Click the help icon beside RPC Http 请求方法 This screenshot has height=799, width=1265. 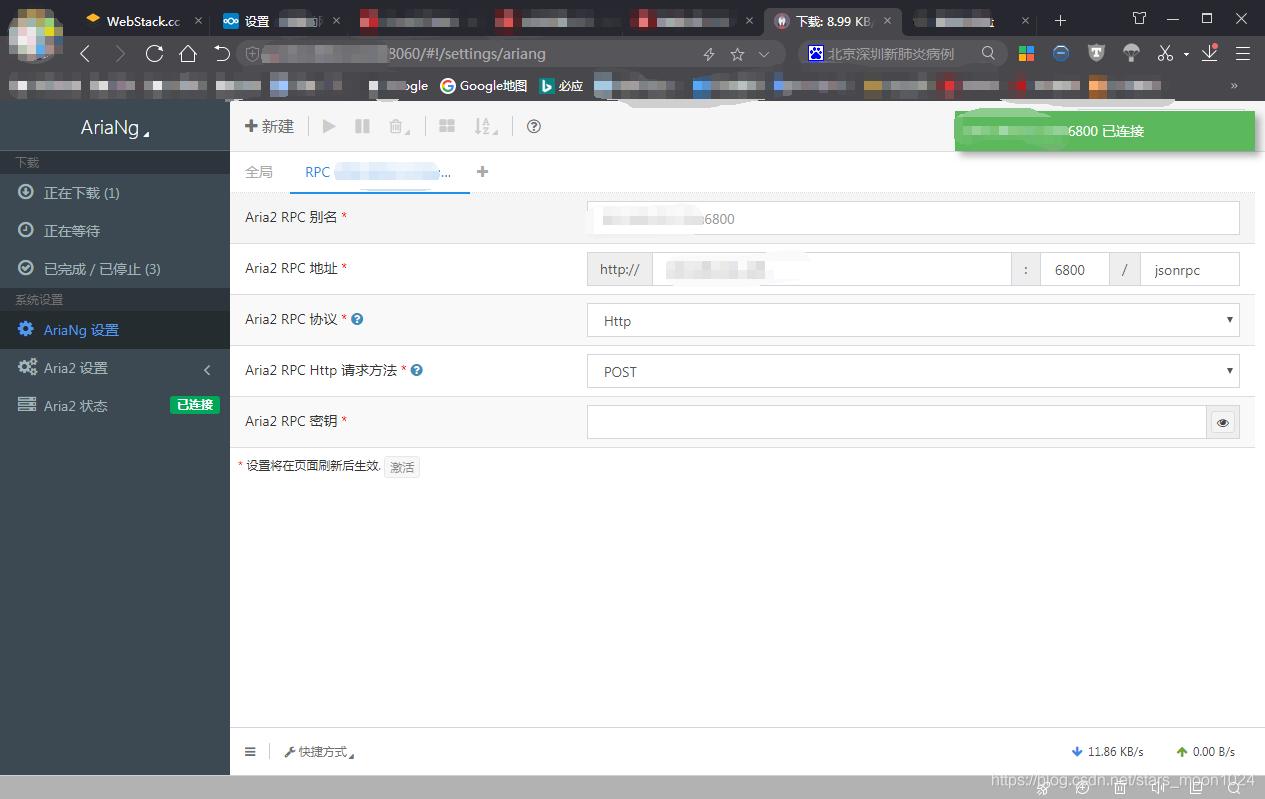[417, 369]
